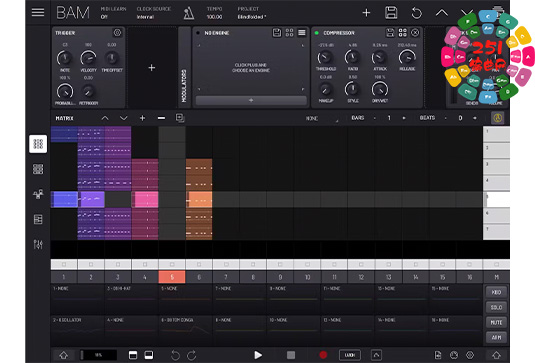This screenshot has height=363, width=535.
Task: Save the project with top floppy icon
Action: click(x=391, y=13)
